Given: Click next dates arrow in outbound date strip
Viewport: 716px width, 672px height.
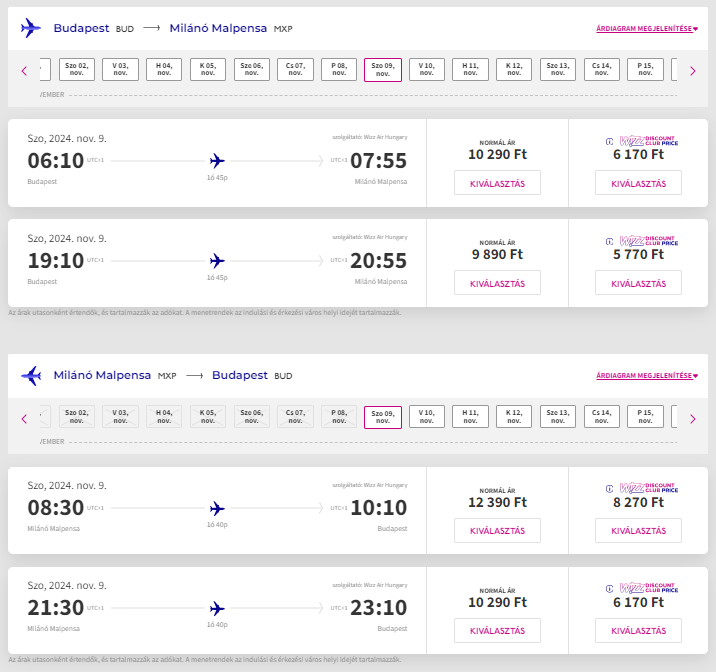Looking at the screenshot, I should 693,71.
